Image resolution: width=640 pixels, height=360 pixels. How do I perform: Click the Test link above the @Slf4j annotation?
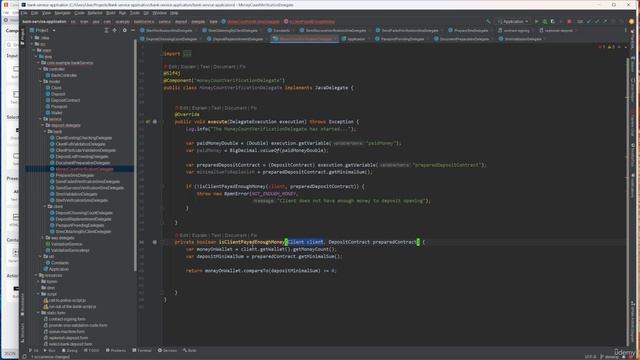click(x=204, y=67)
